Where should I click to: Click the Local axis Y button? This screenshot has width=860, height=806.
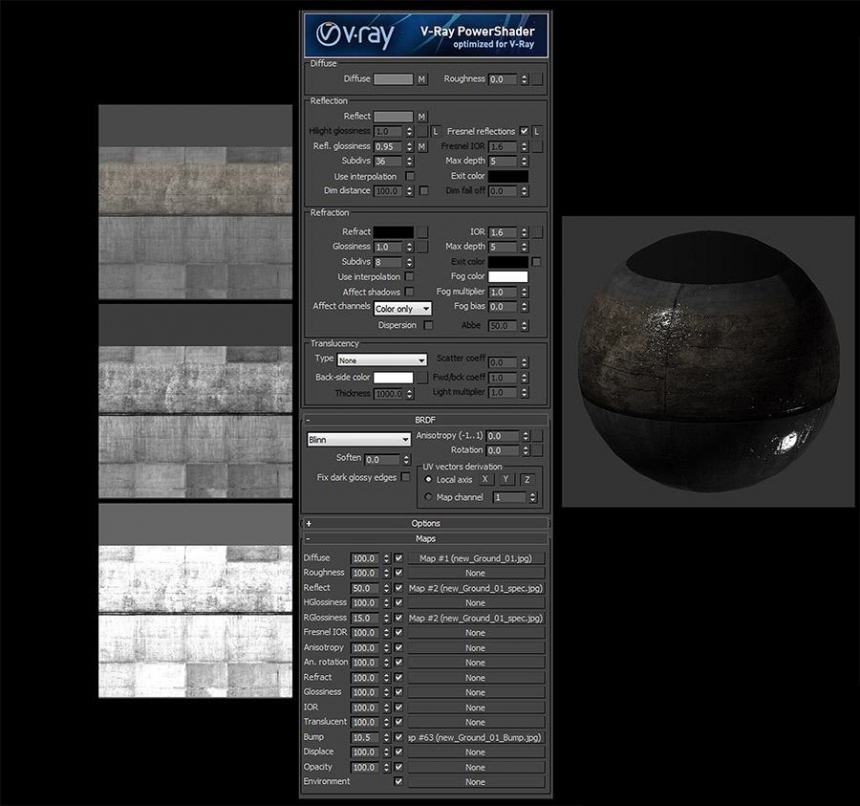point(506,480)
